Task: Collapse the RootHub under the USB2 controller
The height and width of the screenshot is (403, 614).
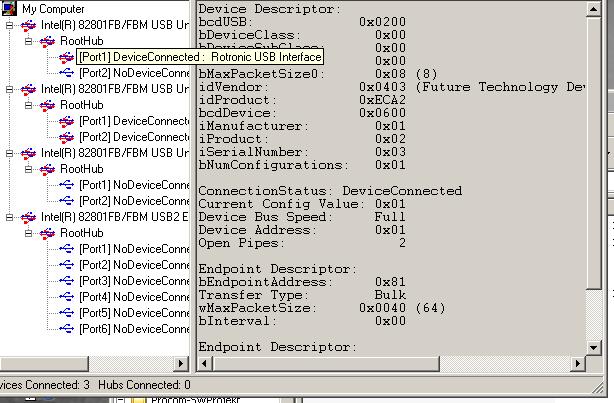Action: click(x=29, y=233)
